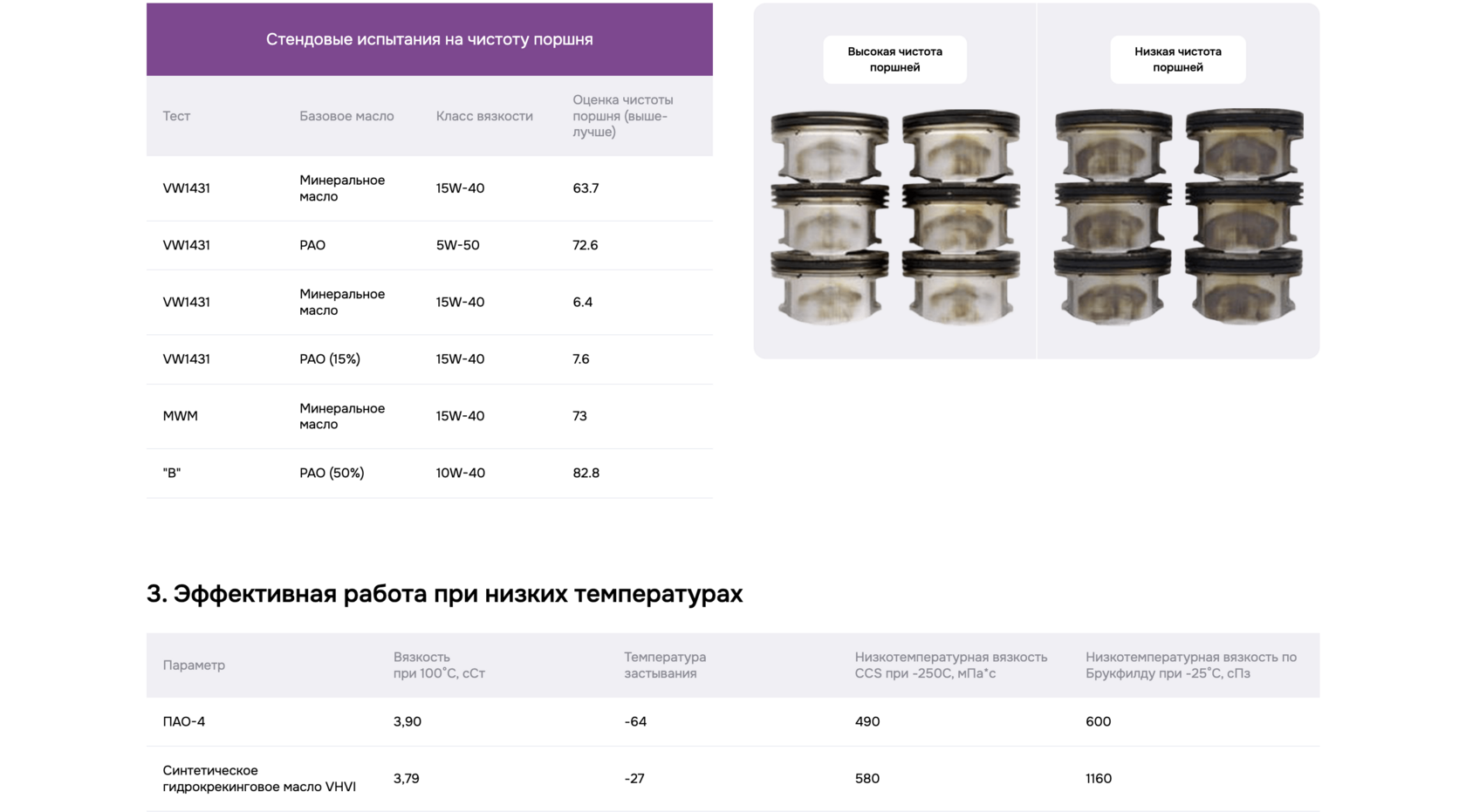This screenshot has height=812, width=1466.
Task: Click the Brookfield viscosity column header
Action: [x=1191, y=665]
